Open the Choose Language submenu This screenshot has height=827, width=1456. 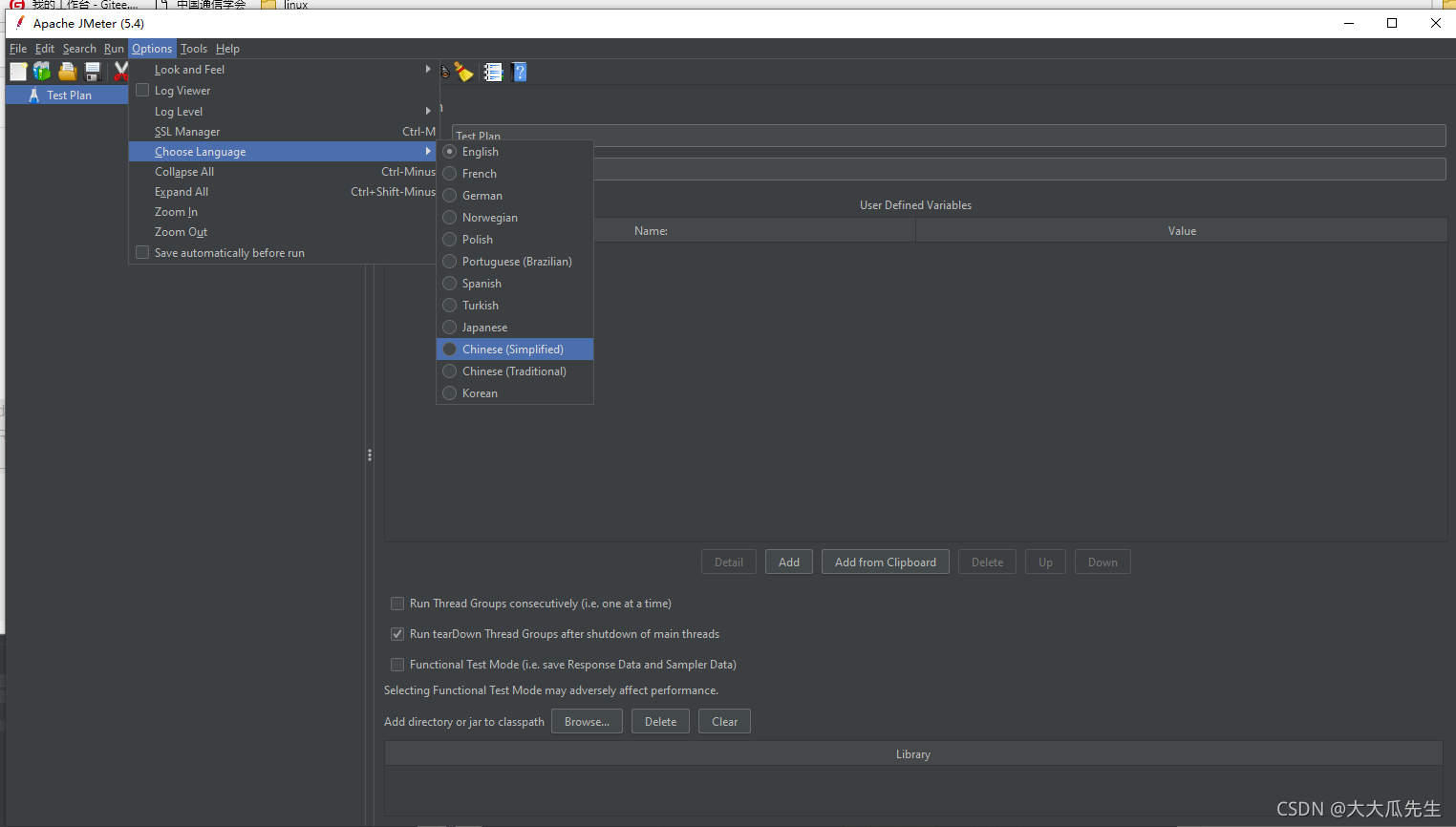pyautogui.click(x=283, y=152)
